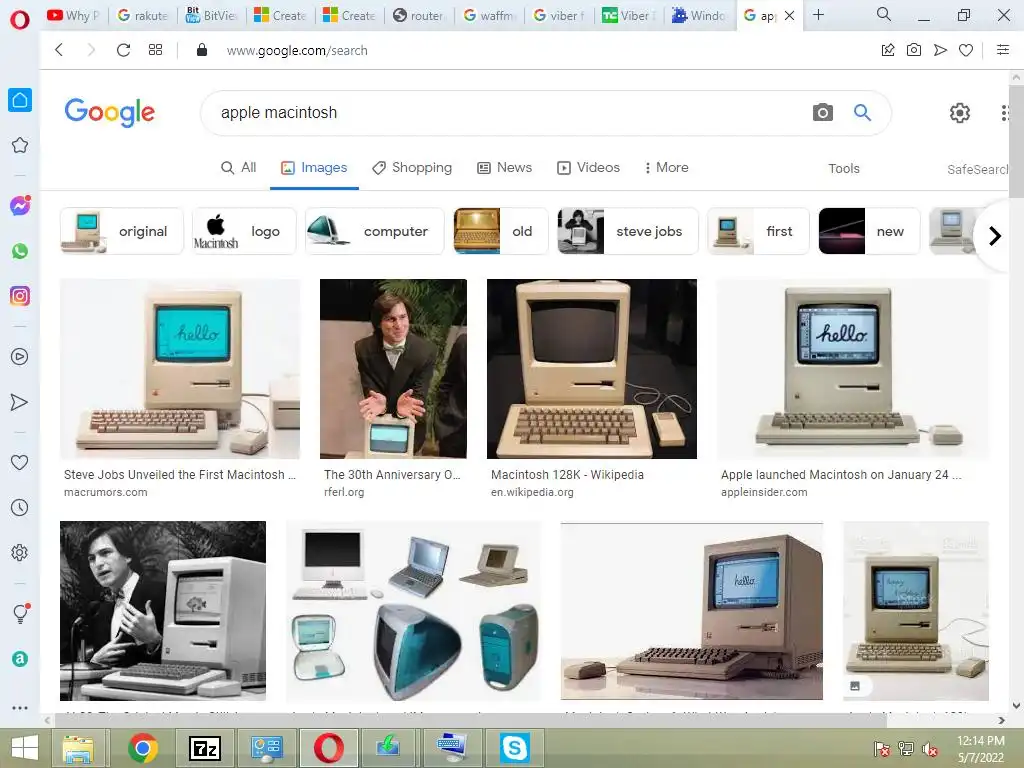Image resolution: width=1024 pixels, height=768 pixels.
Task: Reload the current page
Action: tap(123, 50)
